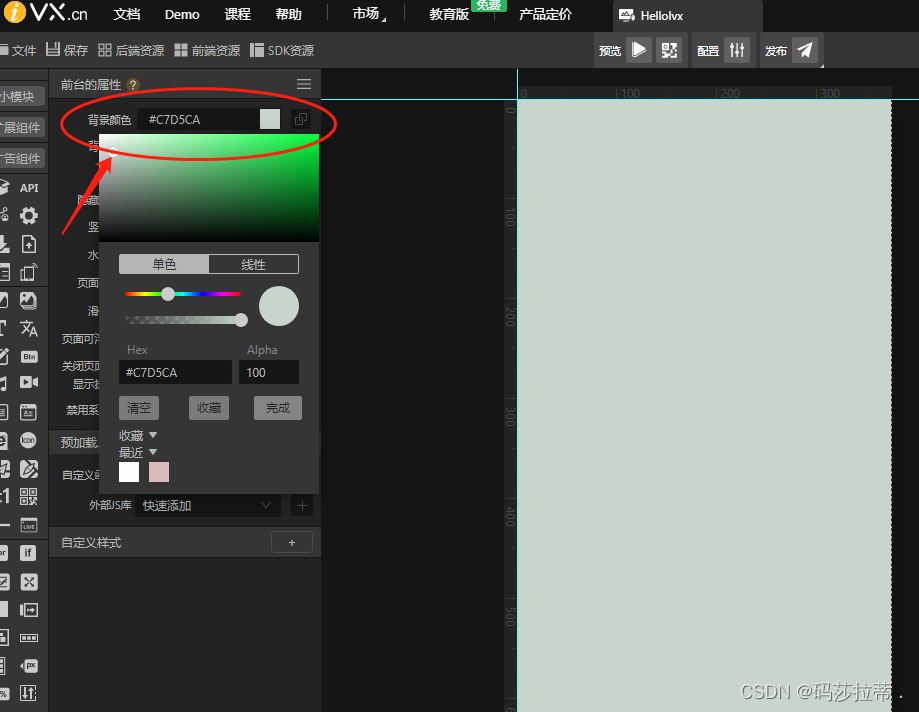Add the Btn button component

(29, 356)
